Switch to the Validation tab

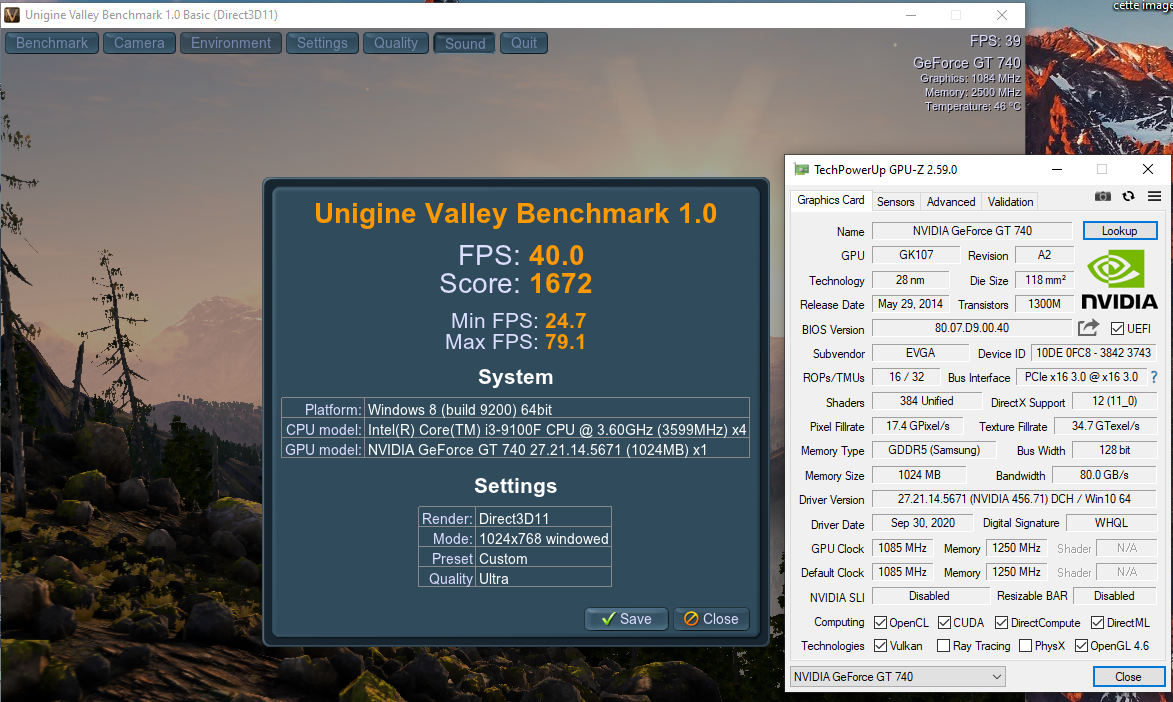(1010, 202)
